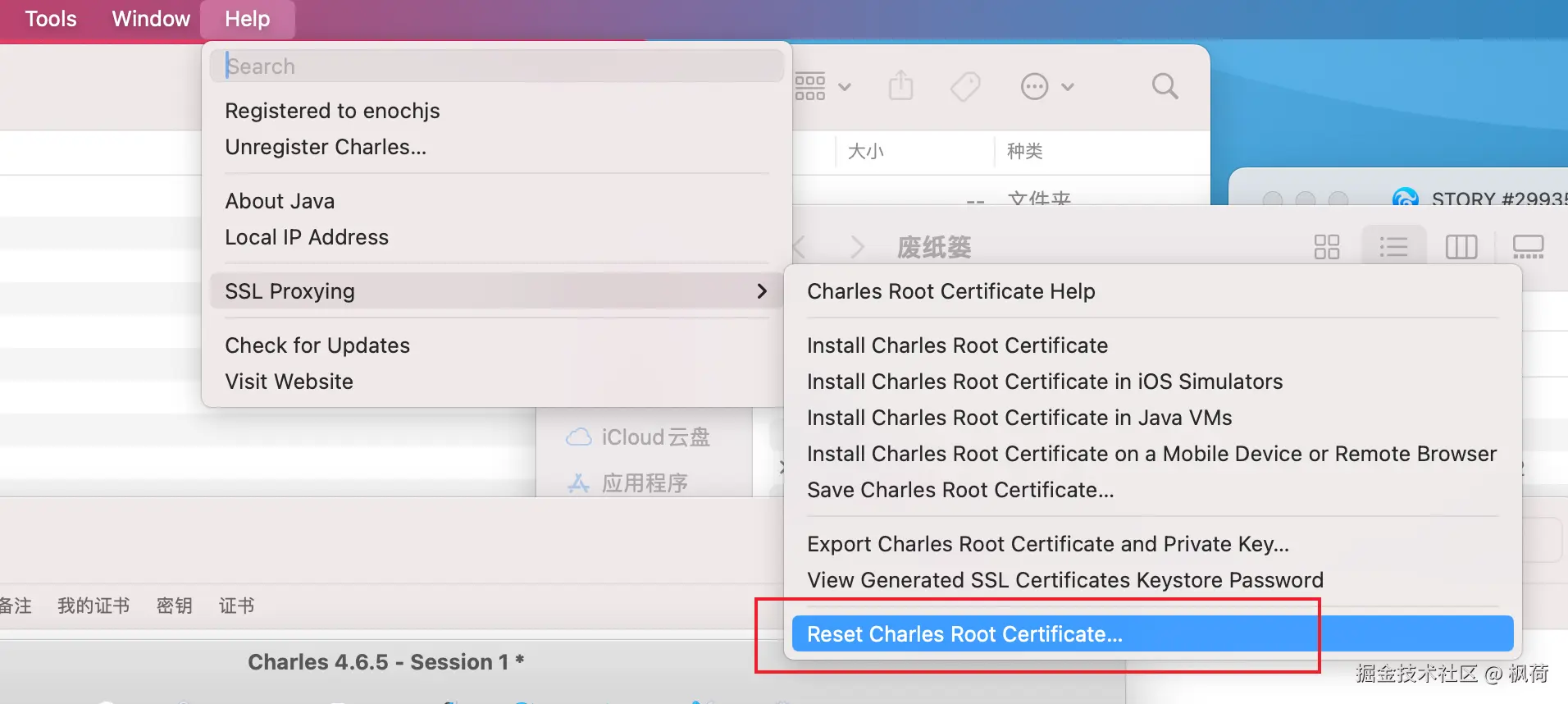This screenshot has height=704, width=1568.
Task: Go forward in 废纸篓 Finder window
Action: (x=857, y=247)
